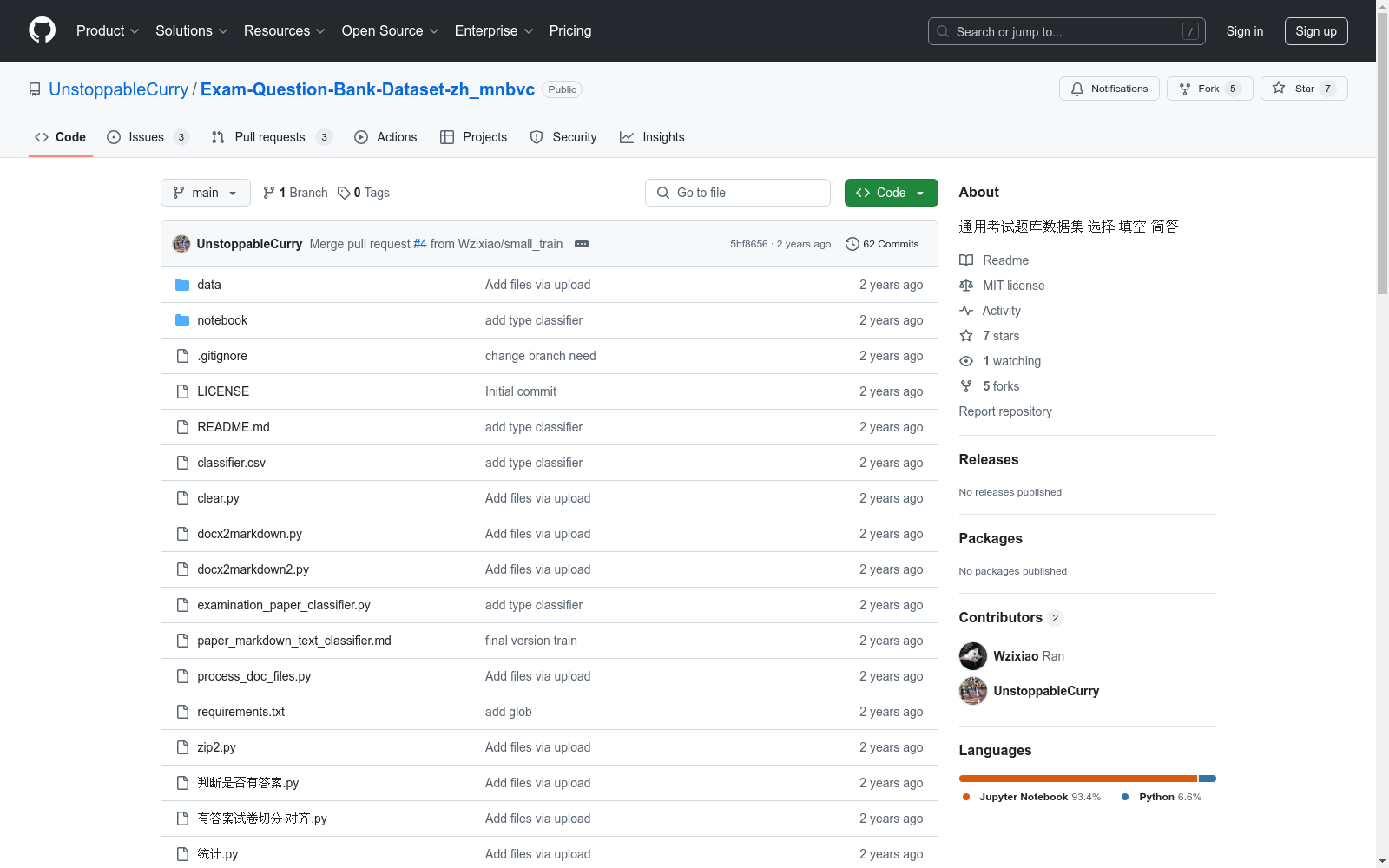Open the Pull requests tab

(x=272, y=137)
